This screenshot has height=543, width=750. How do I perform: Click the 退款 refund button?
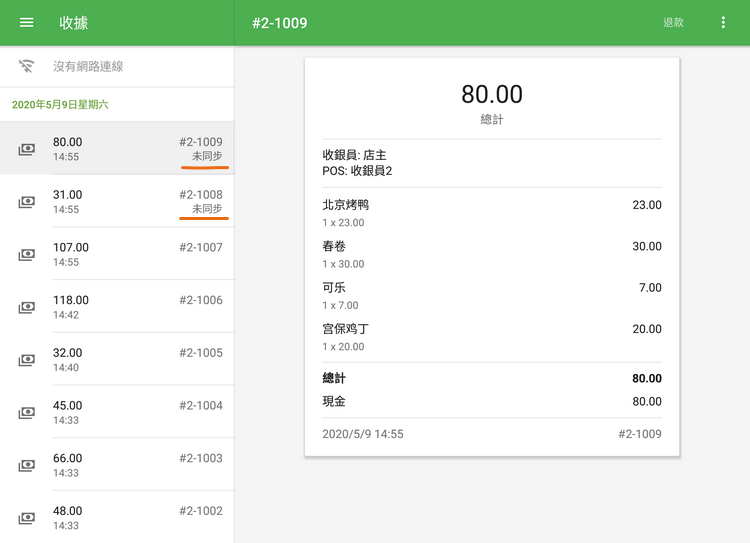673,22
